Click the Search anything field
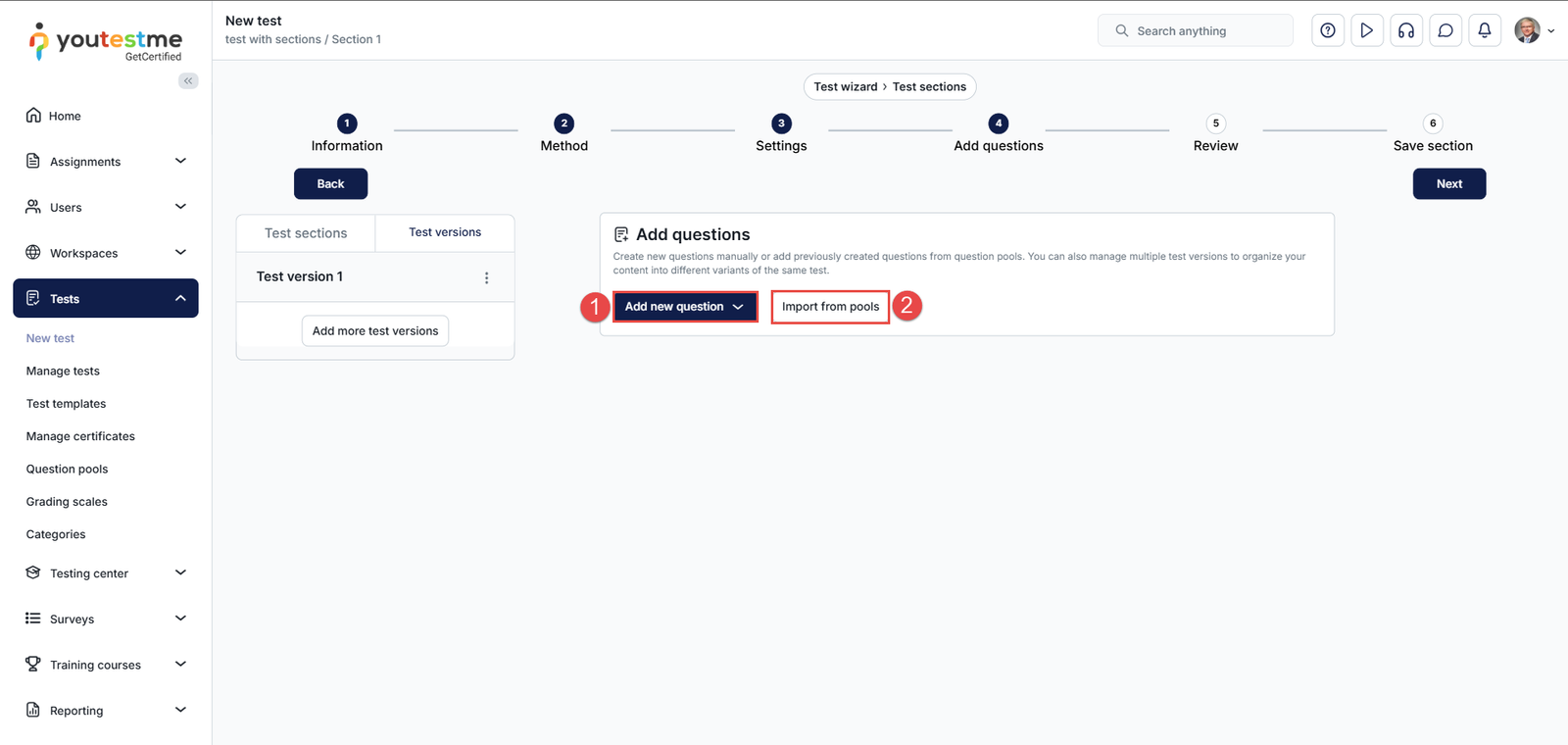Screen dimensions: 1568x745 point(1196,30)
